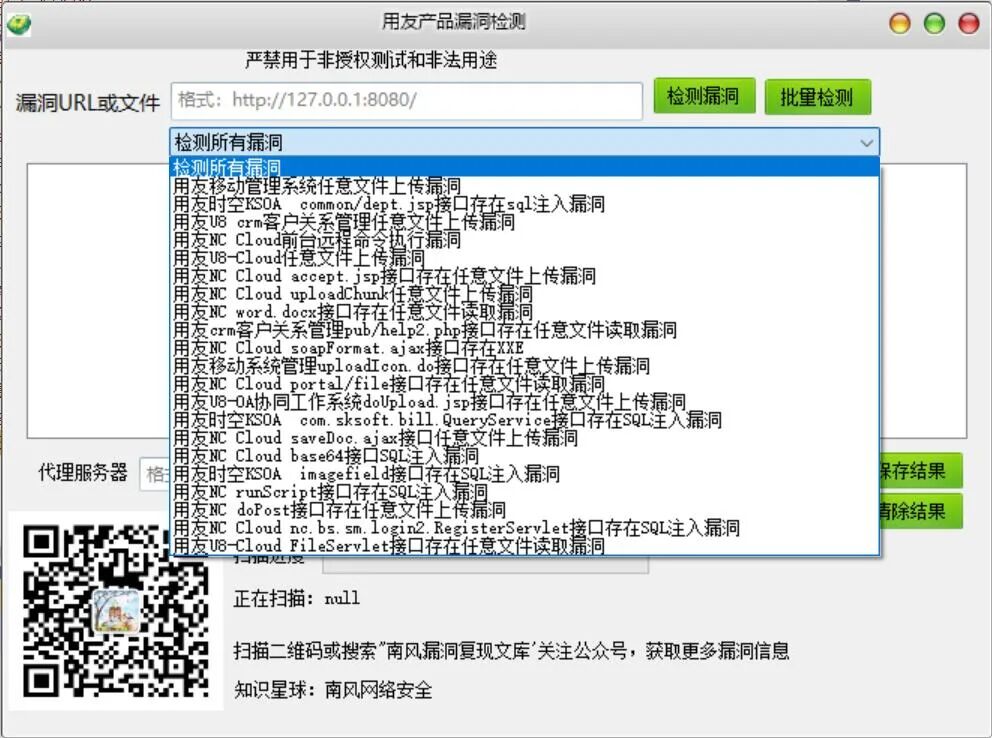Click the green app logo icon
The width and height of the screenshot is (992, 738).
(x=19, y=23)
